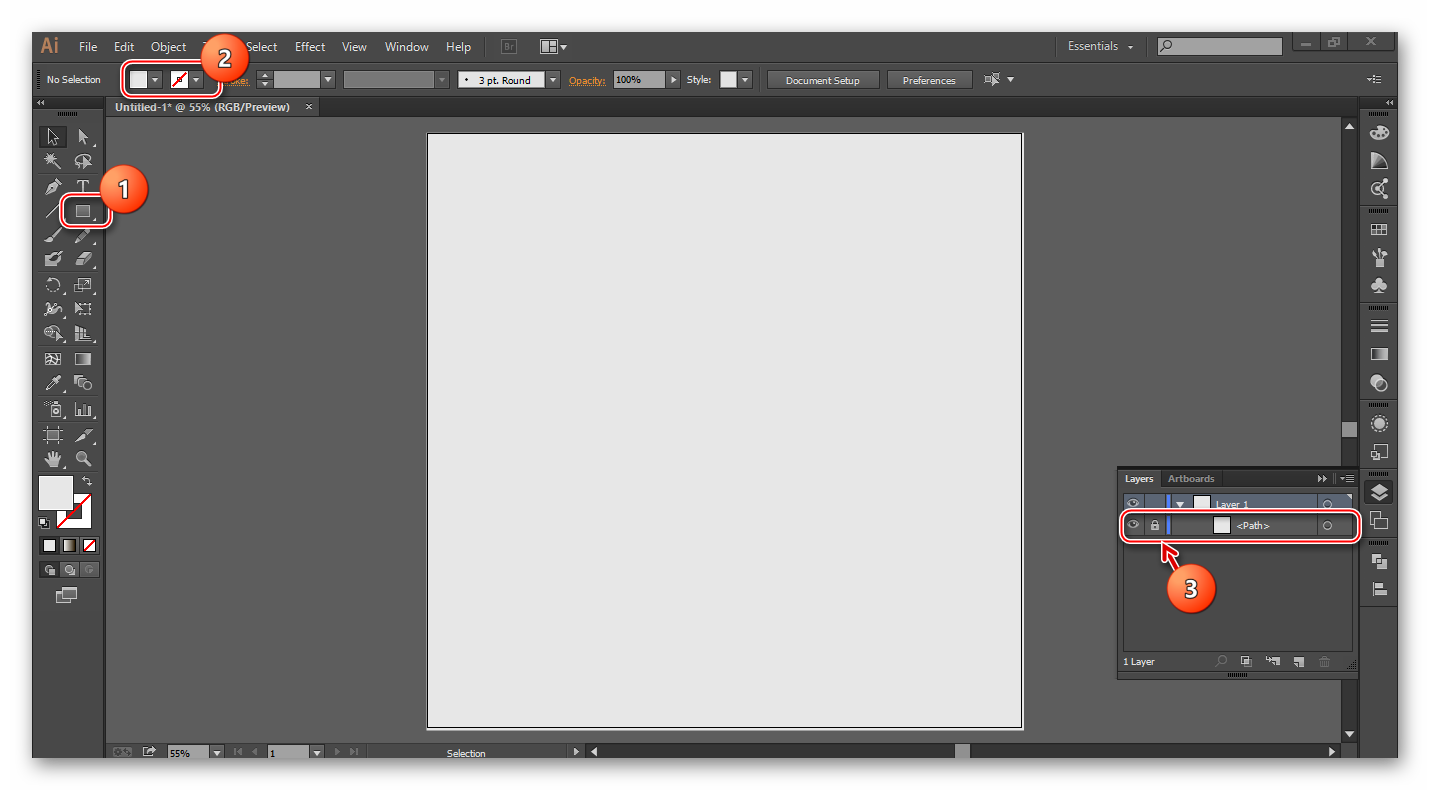1430x790 pixels.
Task: Toggle visibility of Layer 1
Action: (1133, 504)
